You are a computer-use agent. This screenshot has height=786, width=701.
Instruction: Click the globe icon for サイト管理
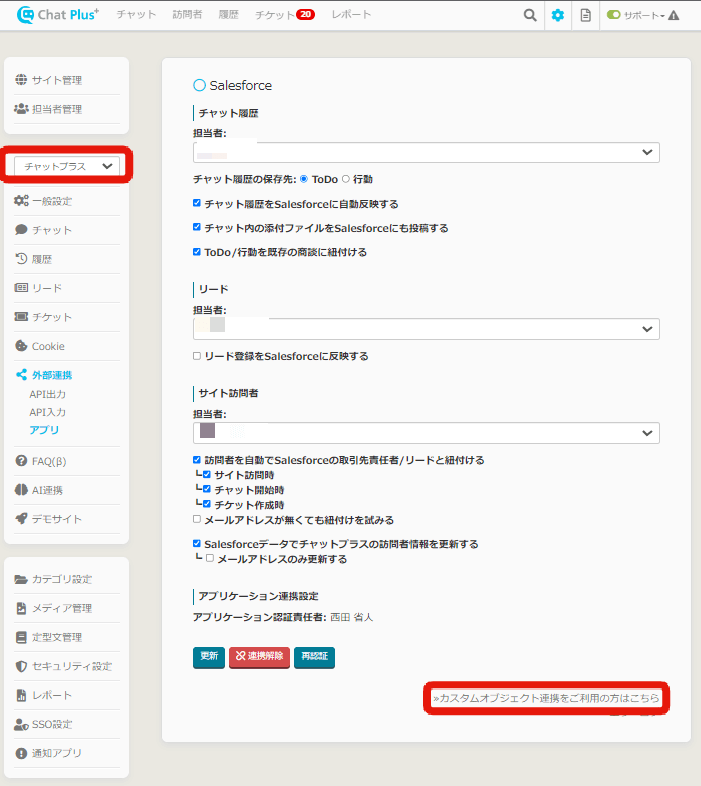[x=21, y=80]
